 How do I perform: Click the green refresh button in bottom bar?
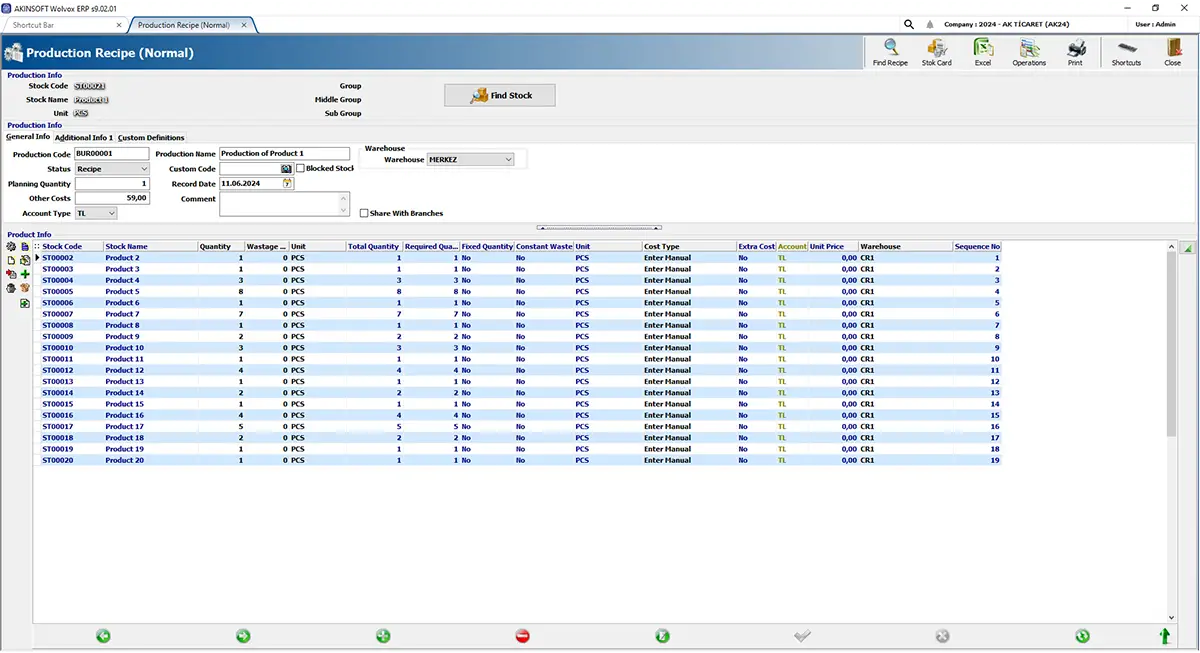(1082, 636)
